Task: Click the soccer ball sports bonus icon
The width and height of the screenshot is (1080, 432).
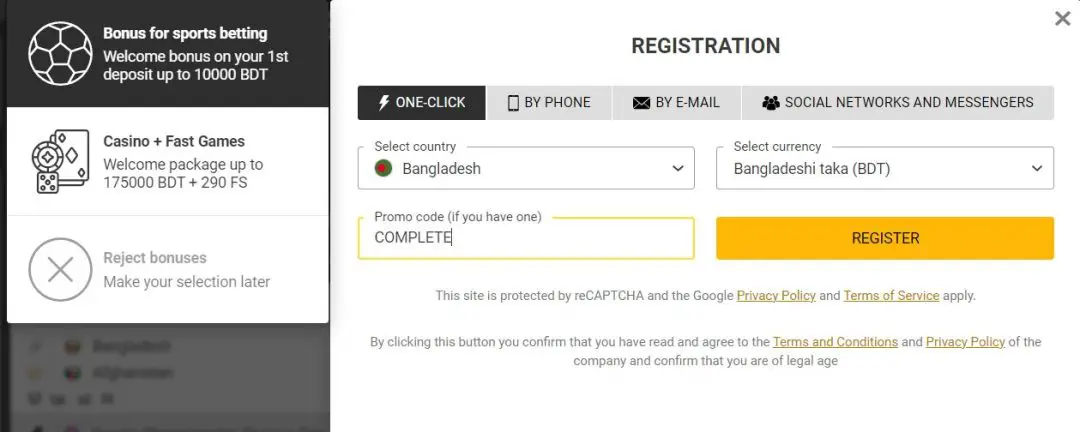Action: (60, 52)
